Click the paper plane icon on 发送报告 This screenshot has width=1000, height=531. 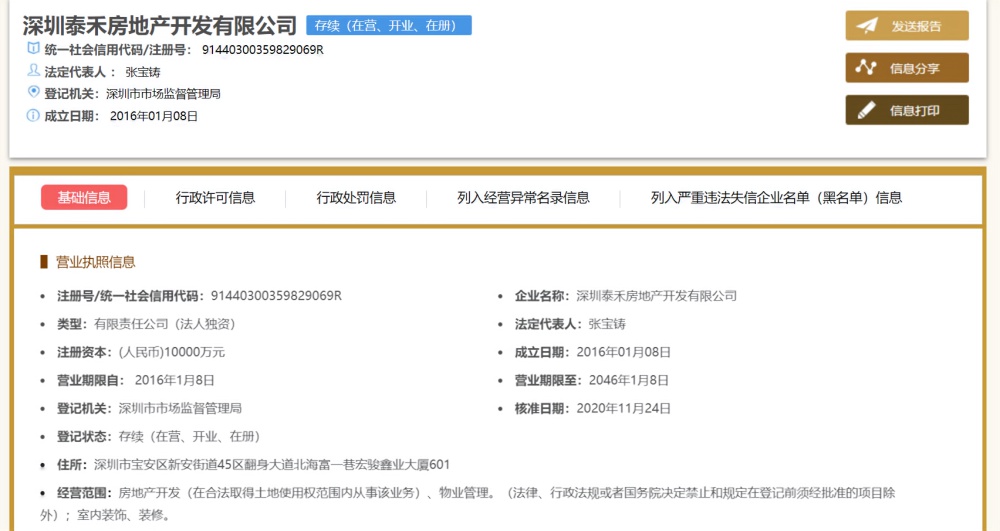[867, 25]
